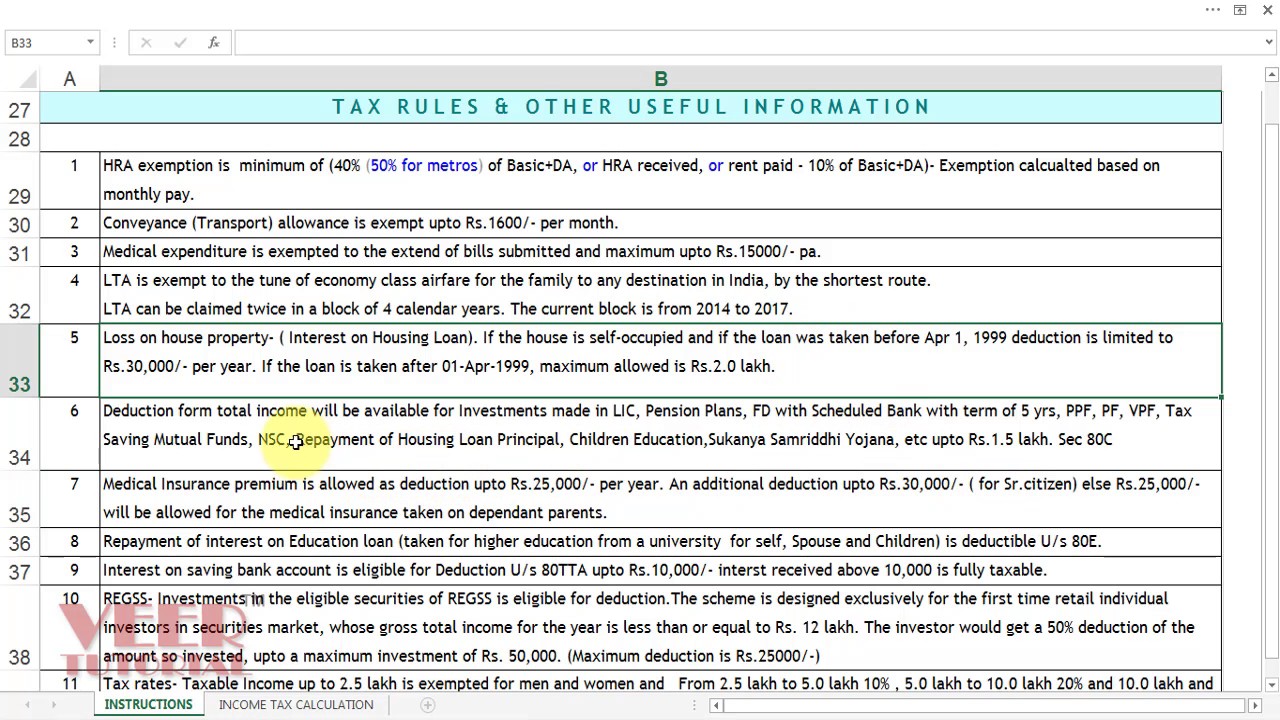Select Deduction form total income cell

coord(660,434)
